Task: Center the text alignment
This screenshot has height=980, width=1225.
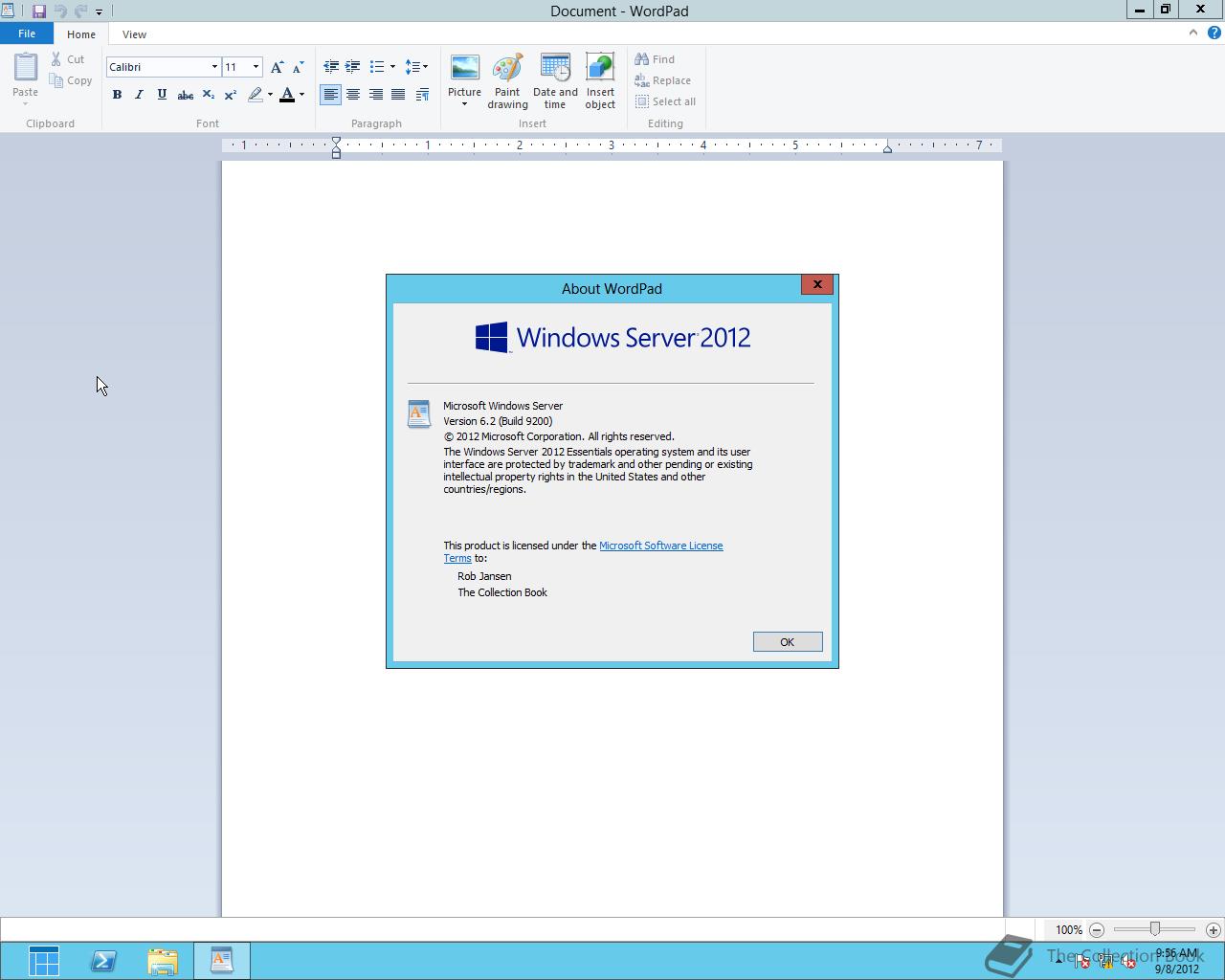Action: pyautogui.click(x=353, y=95)
